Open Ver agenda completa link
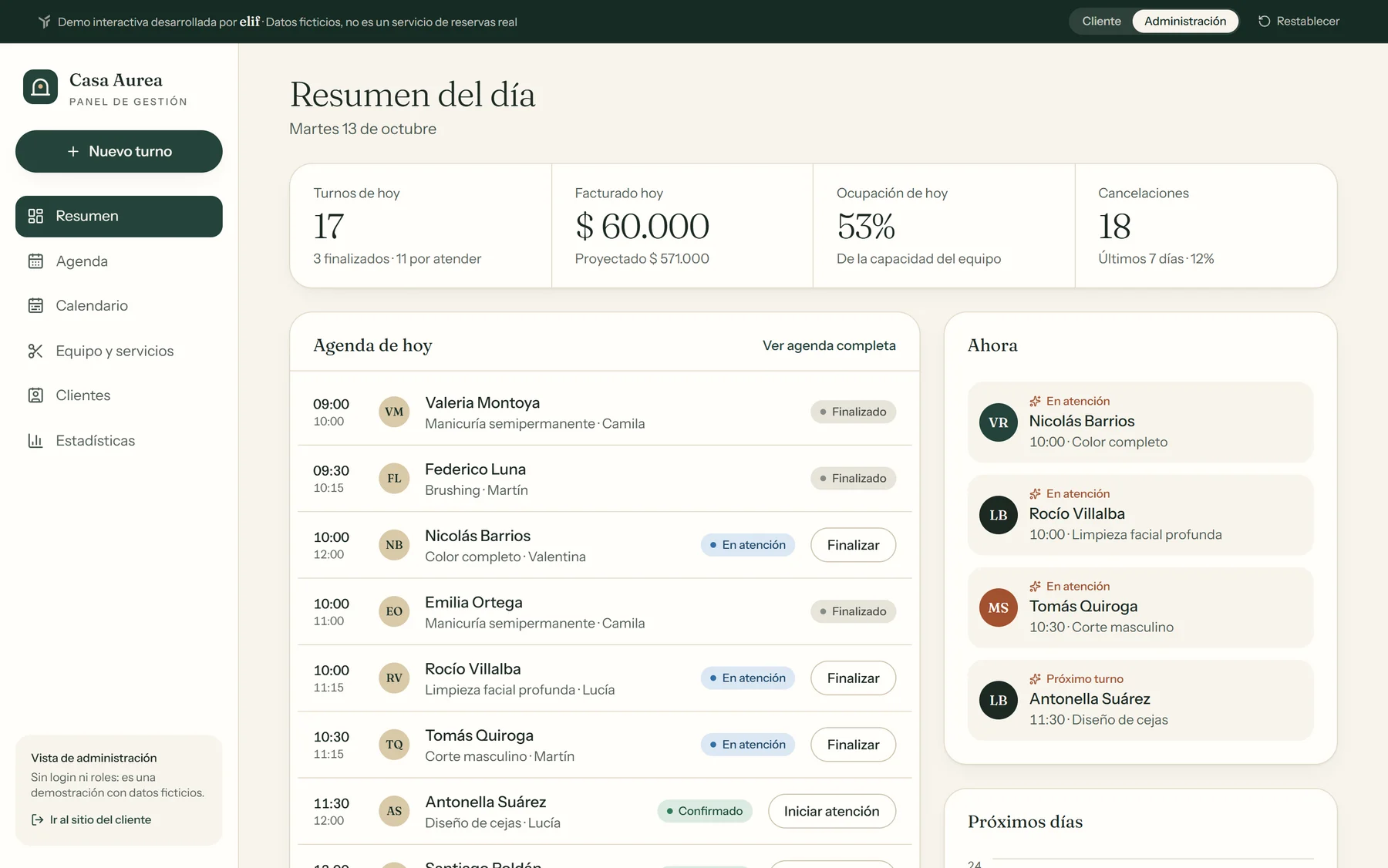The image size is (1388, 868). click(829, 345)
